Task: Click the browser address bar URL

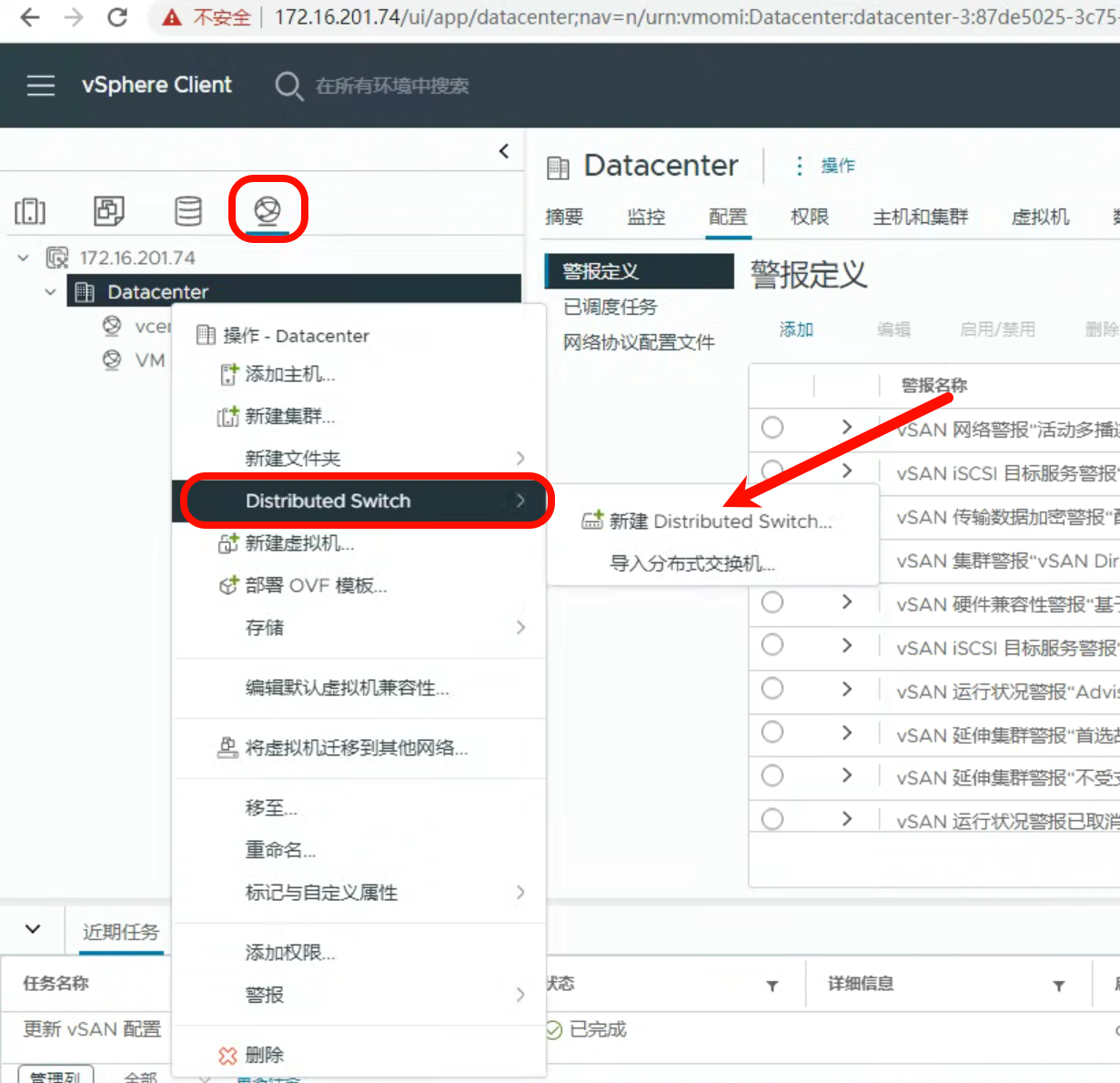Action: click(x=696, y=17)
